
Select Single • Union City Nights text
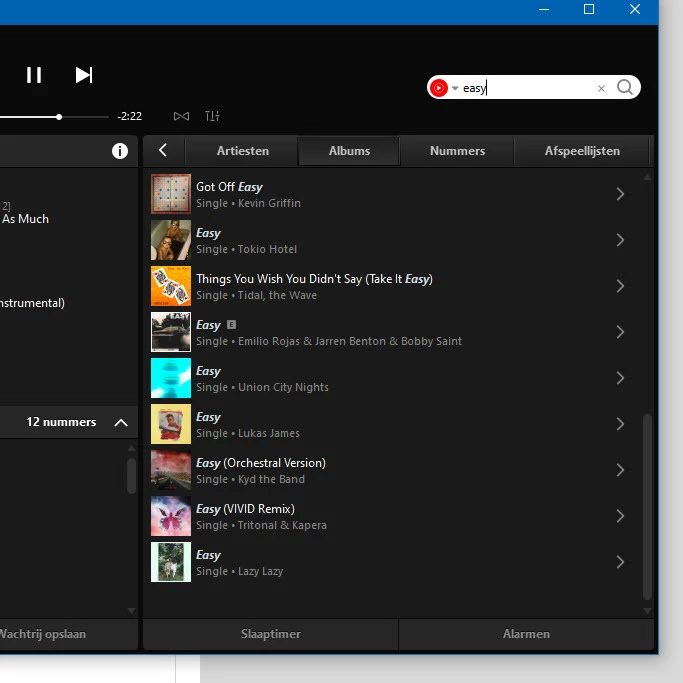pos(262,387)
